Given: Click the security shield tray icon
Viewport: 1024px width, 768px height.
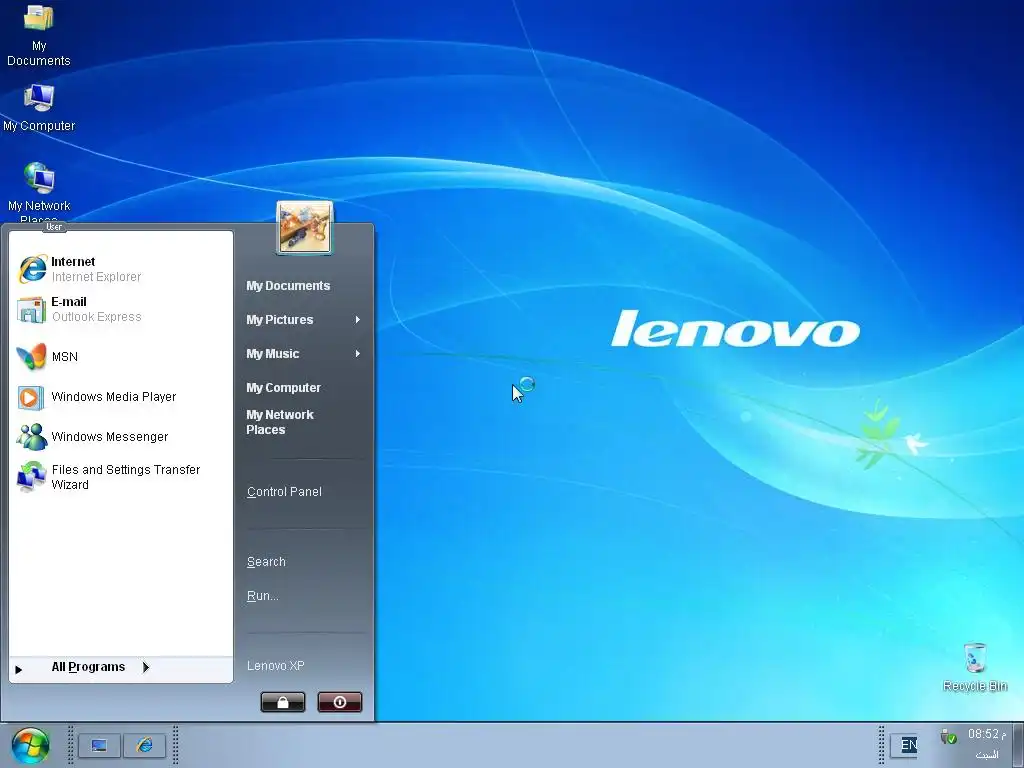Looking at the screenshot, I should (948, 737).
